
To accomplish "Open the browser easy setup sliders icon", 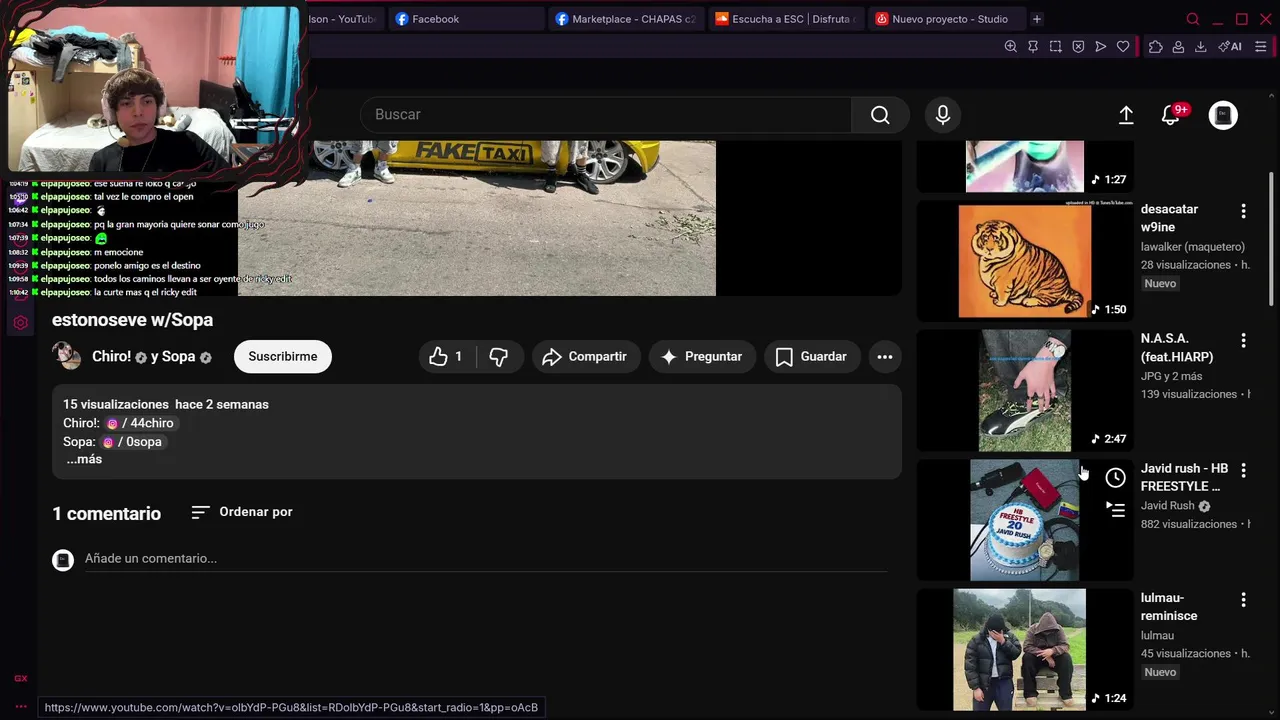I will click(1260, 47).
